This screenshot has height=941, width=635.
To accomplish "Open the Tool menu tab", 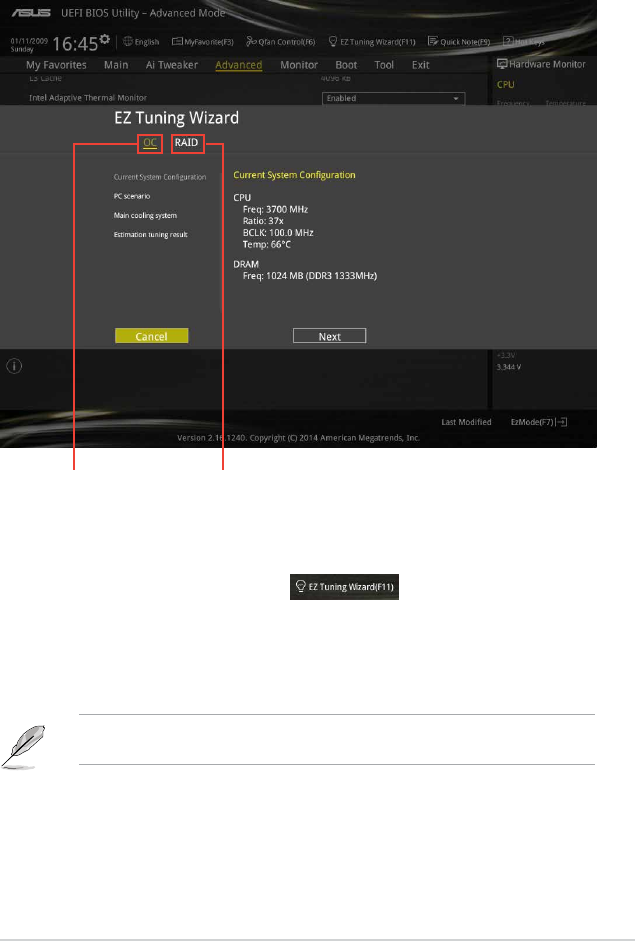I will [384, 65].
